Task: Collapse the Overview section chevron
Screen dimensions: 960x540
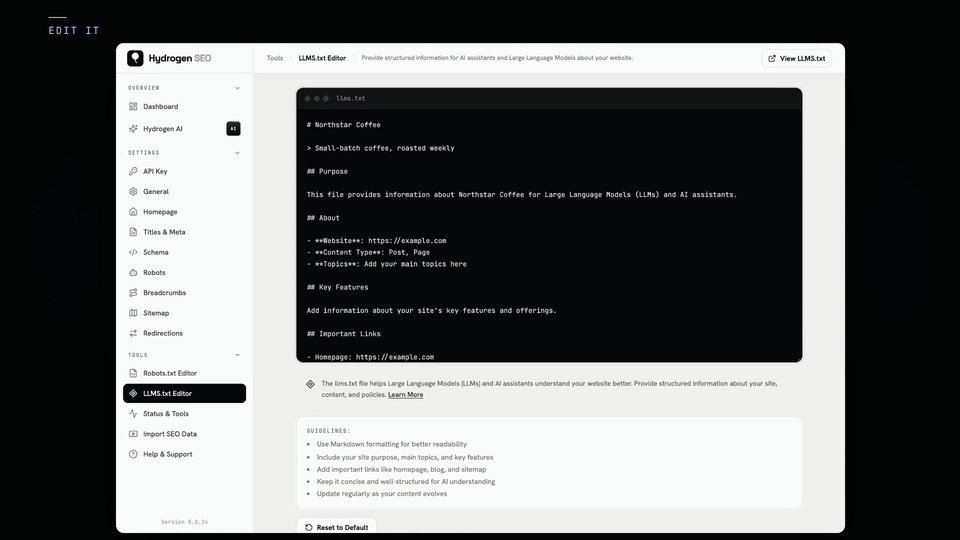Action: (238, 88)
